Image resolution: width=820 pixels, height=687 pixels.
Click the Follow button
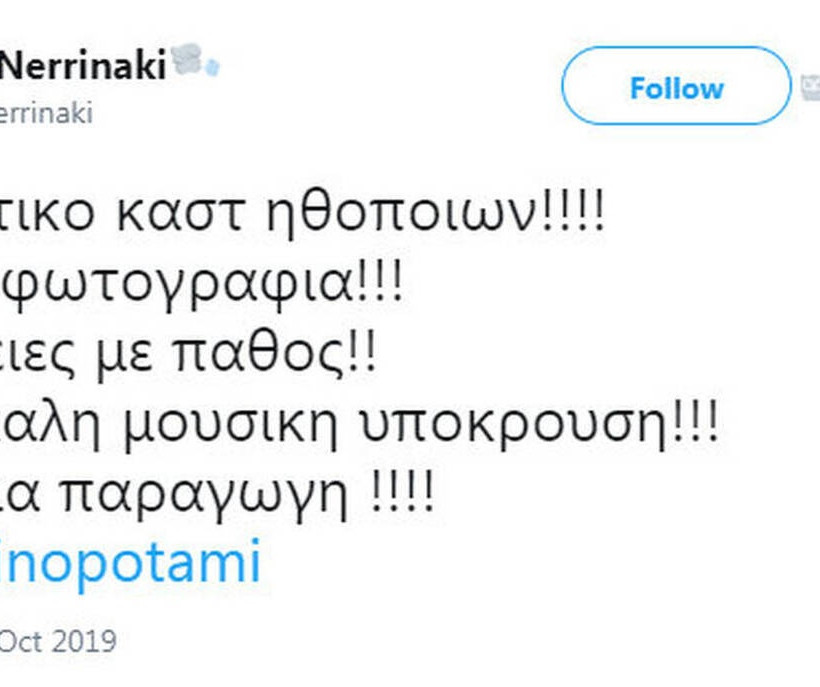(x=675, y=87)
